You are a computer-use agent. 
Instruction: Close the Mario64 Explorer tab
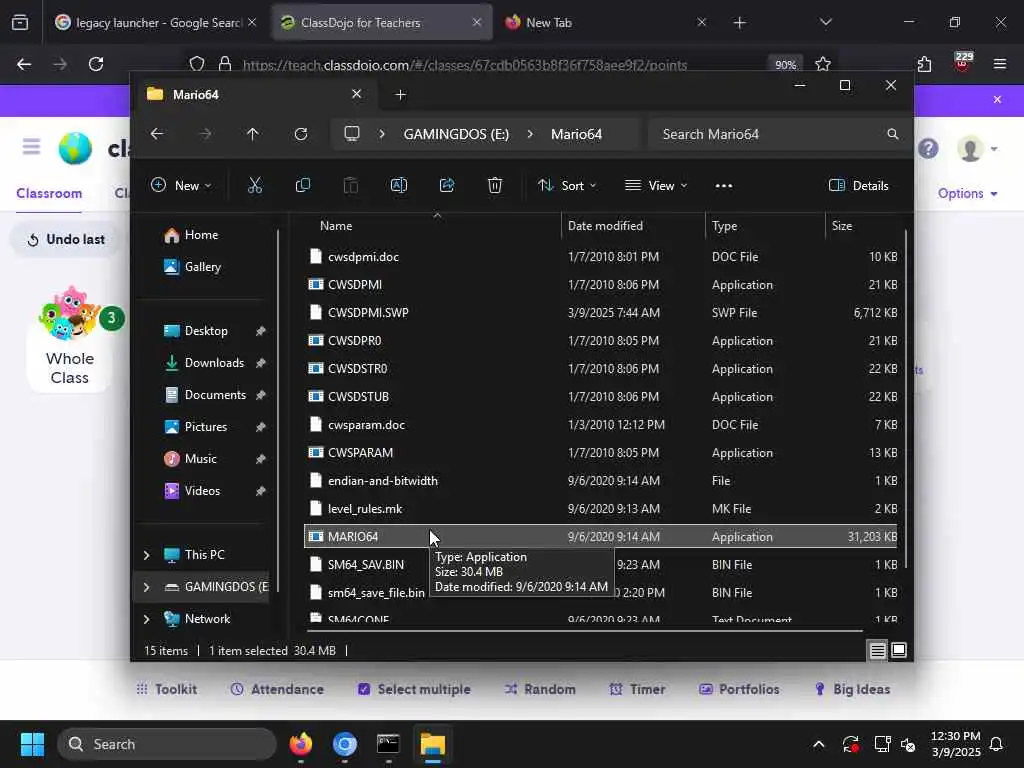coord(357,94)
